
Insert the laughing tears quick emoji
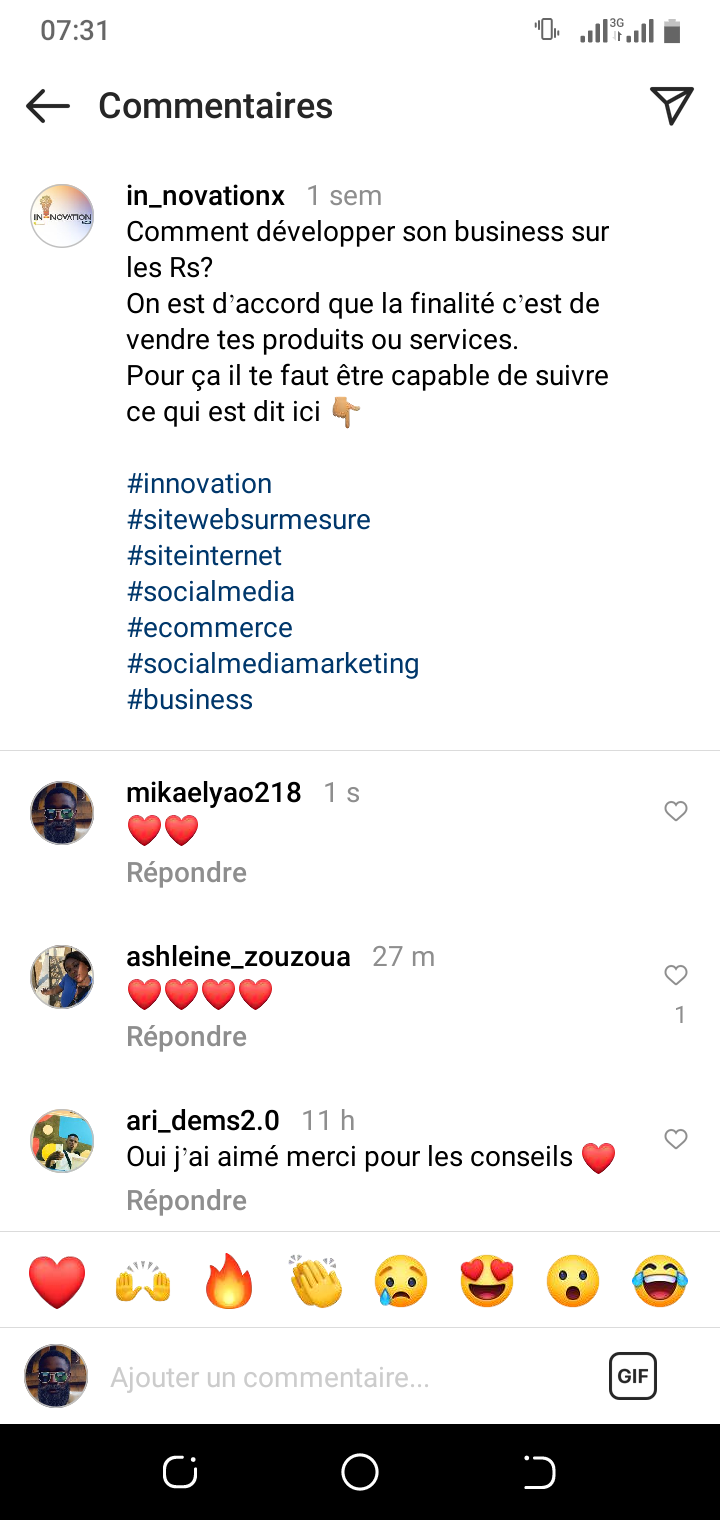click(660, 1281)
